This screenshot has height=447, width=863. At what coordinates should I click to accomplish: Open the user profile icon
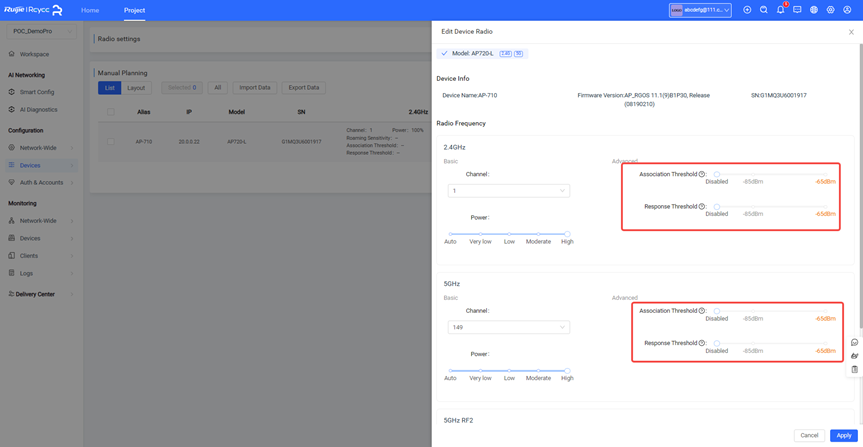point(847,10)
